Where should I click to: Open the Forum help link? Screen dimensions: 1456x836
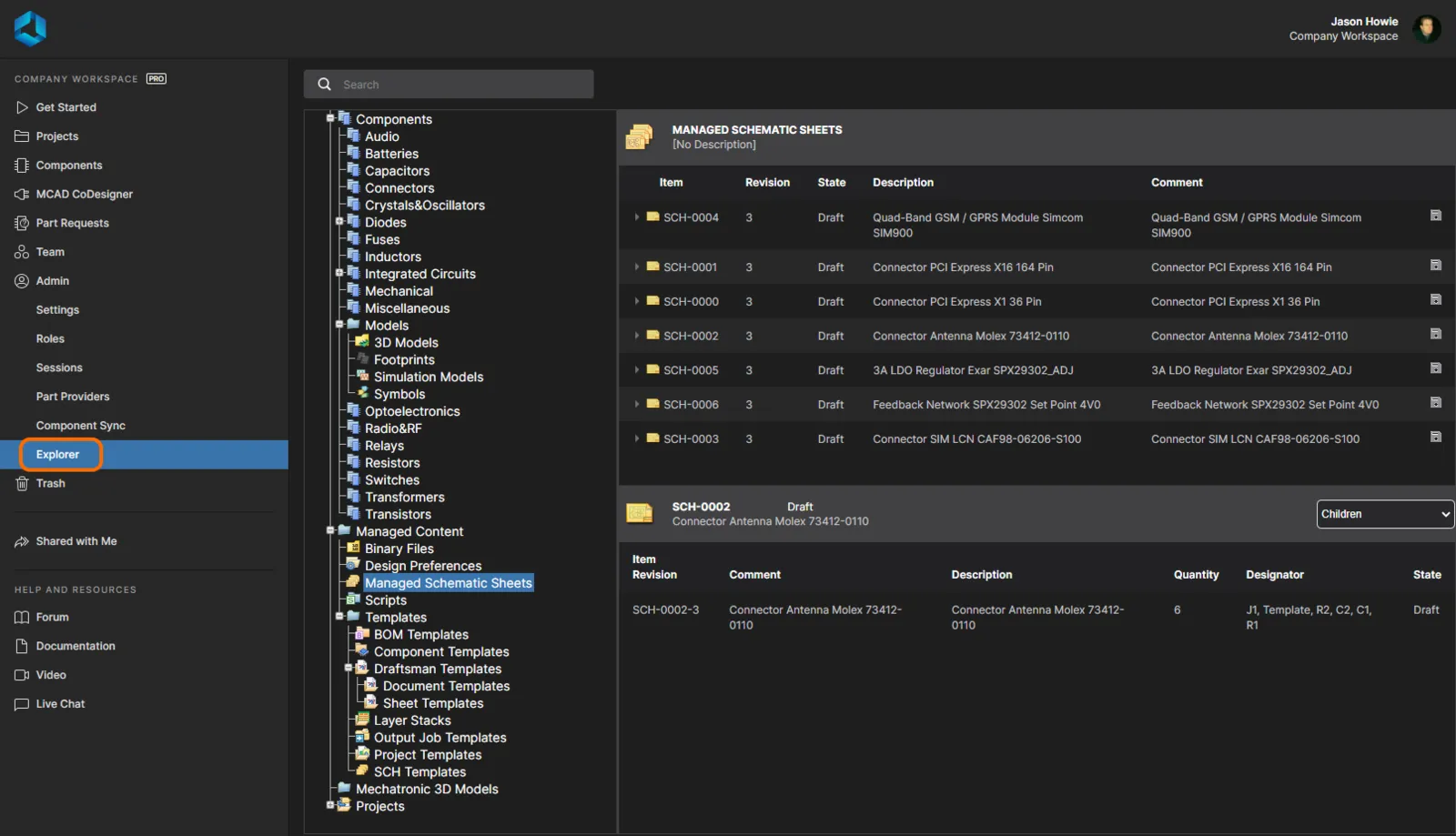pos(52,617)
